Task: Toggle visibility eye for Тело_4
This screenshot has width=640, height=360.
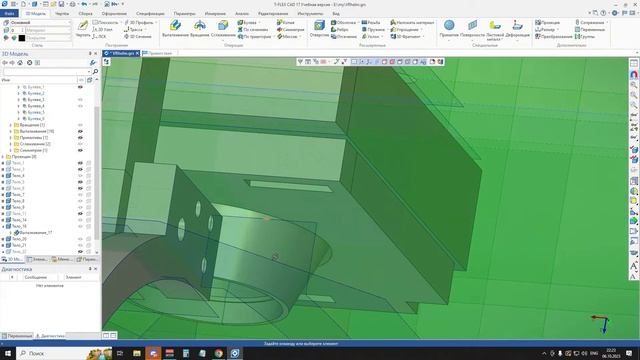Action: 80,176
